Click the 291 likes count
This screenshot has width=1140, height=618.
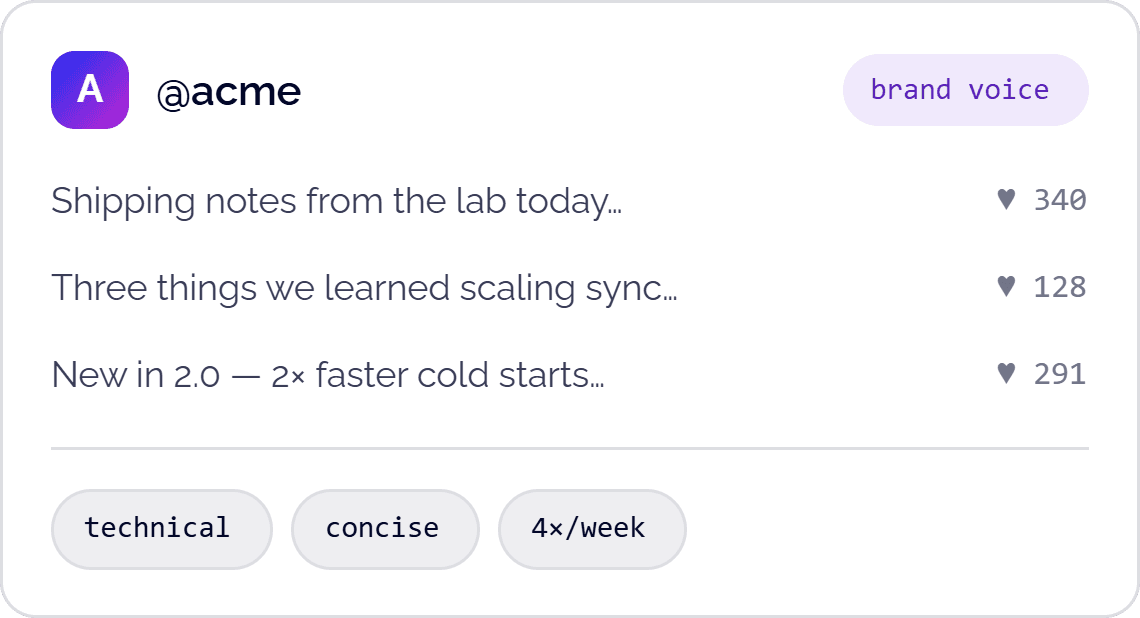tap(1060, 374)
